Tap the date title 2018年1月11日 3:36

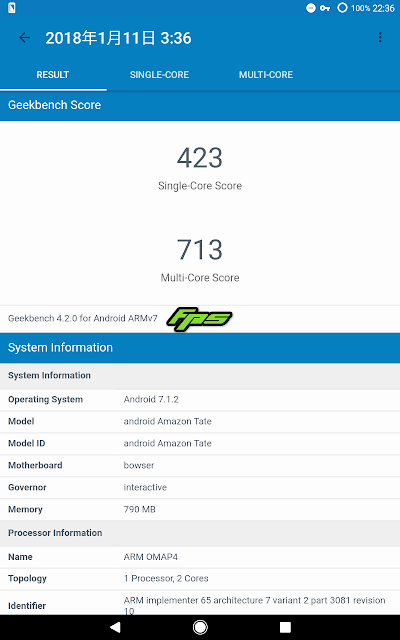(x=118, y=38)
